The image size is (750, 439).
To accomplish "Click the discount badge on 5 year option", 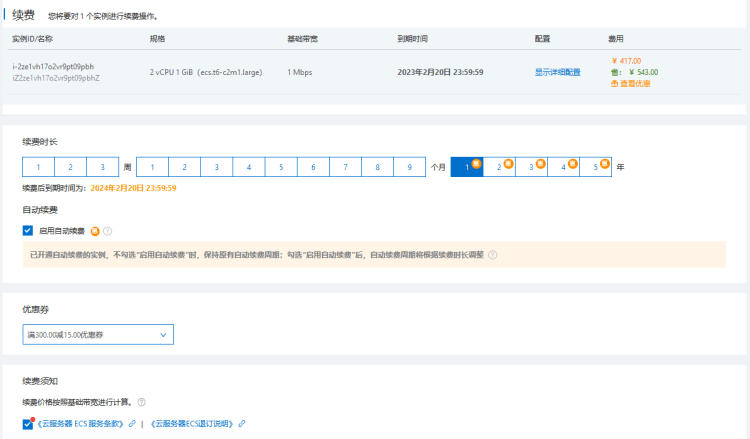I will click(x=605, y=162).
